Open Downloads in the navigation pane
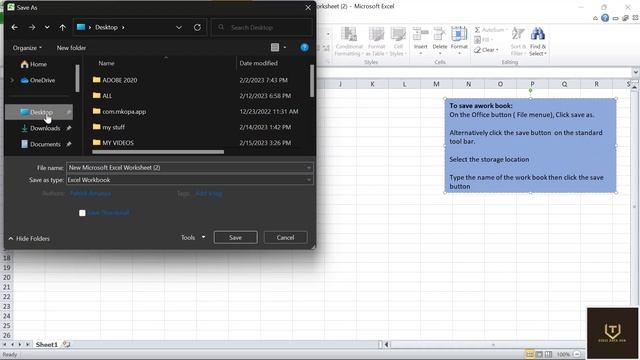This screenshot has height=360, width=640. (x=41, y=128)
